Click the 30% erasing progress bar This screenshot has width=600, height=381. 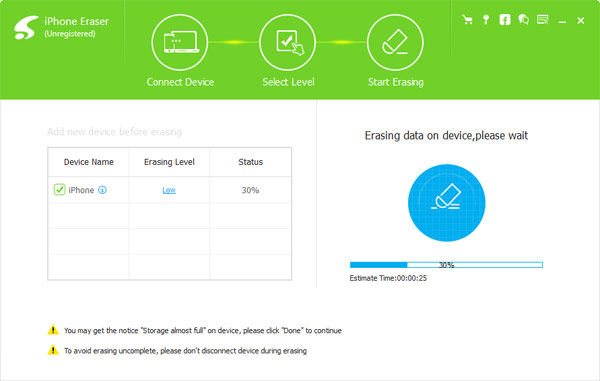pyautogui.click(x=446, y=265)
